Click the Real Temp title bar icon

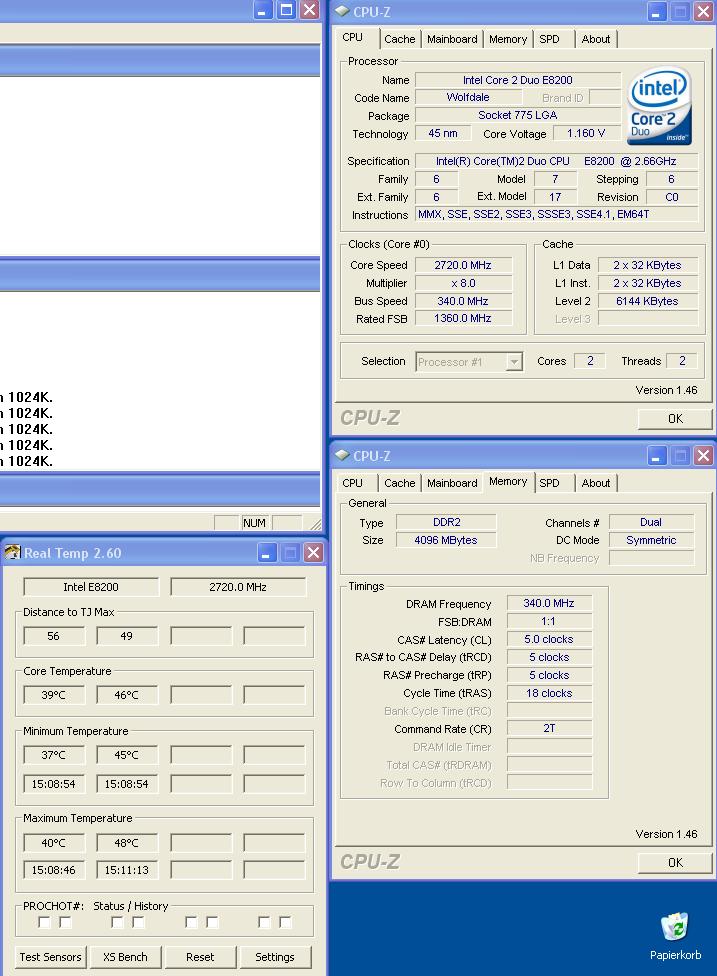12,552
